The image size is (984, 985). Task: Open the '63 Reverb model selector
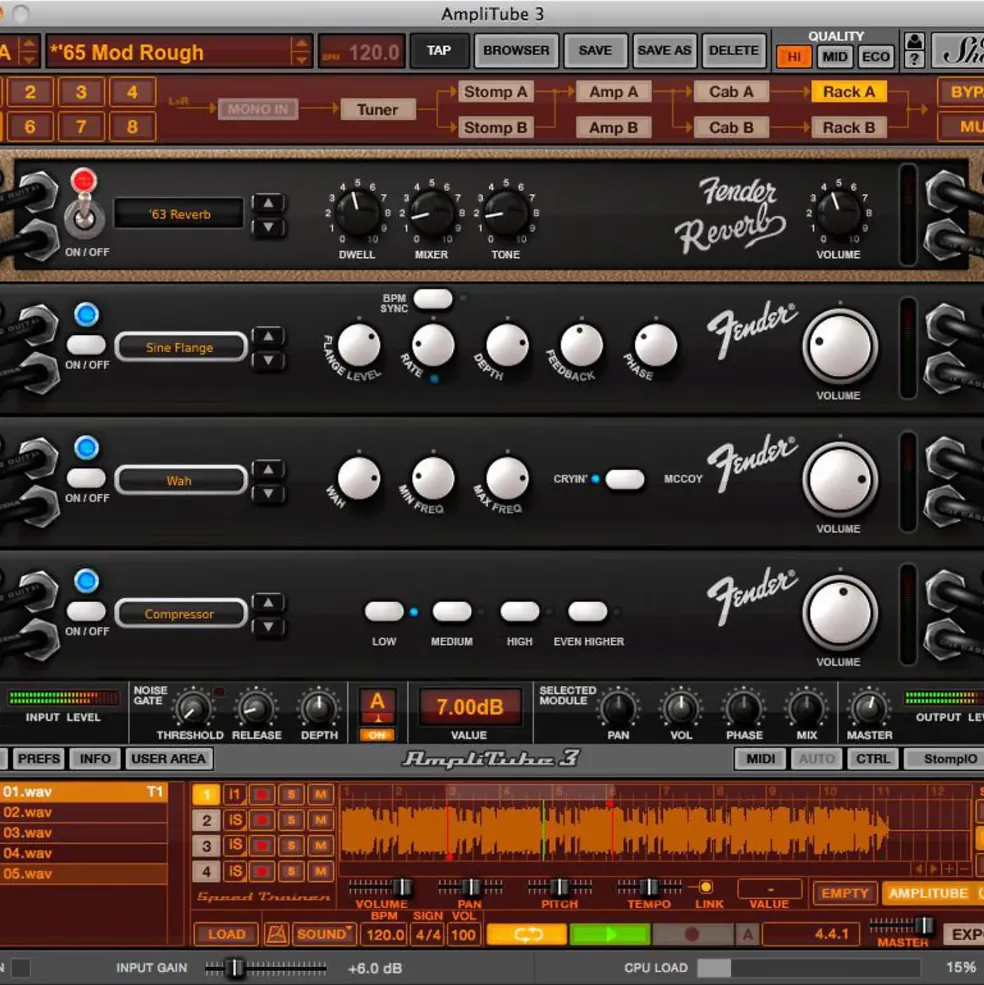[179, 214]
